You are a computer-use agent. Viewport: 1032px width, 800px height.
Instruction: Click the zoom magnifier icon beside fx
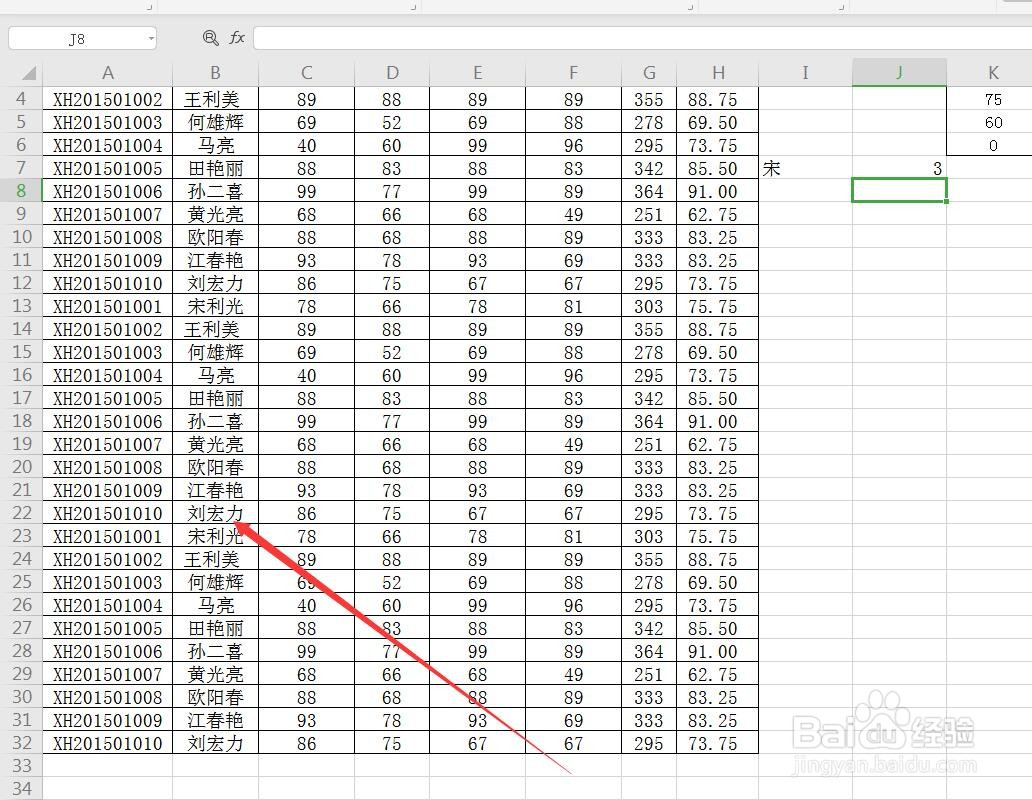click(x=210, y=38)
